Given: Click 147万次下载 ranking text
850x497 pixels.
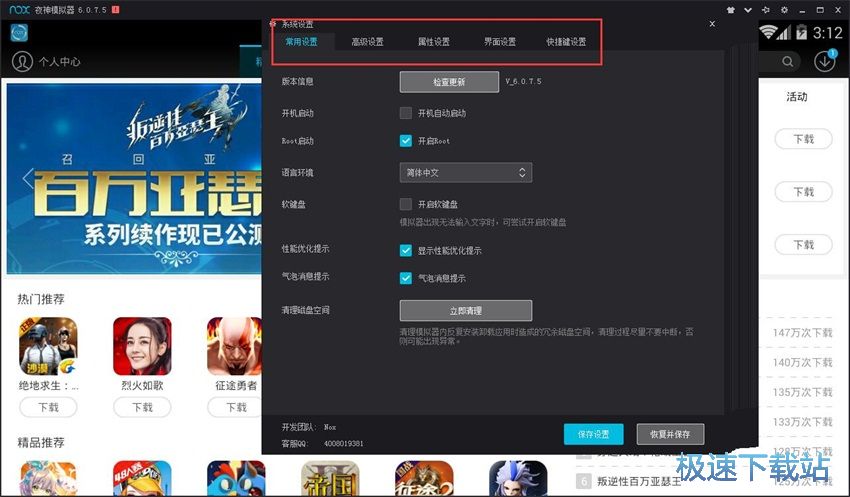Looking at the screenshot, I should pos(802,333).
